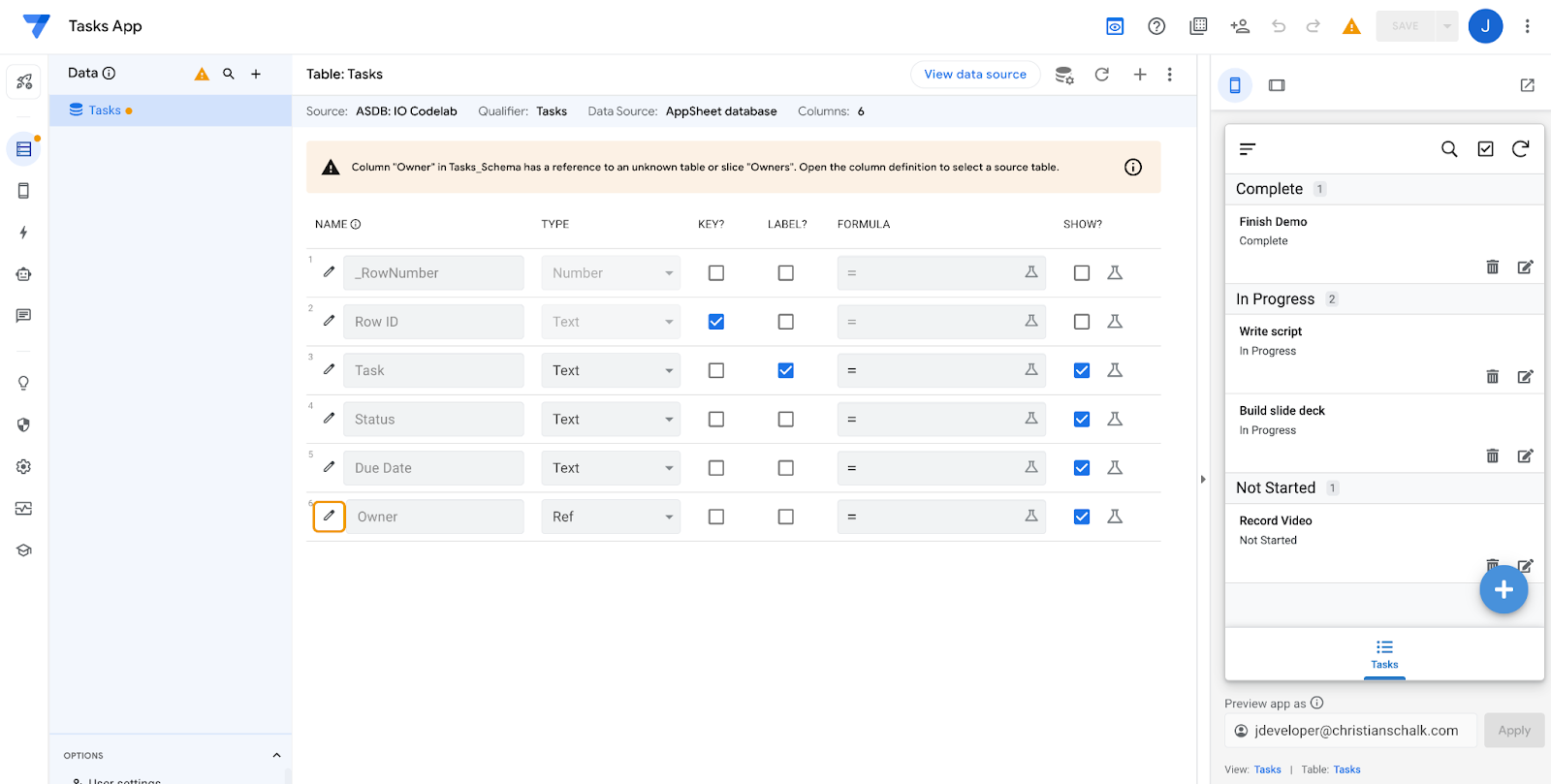Open the chat apps icon in left sidebar
Viewport: 1551px width, 784px height.
coord(23,316)
